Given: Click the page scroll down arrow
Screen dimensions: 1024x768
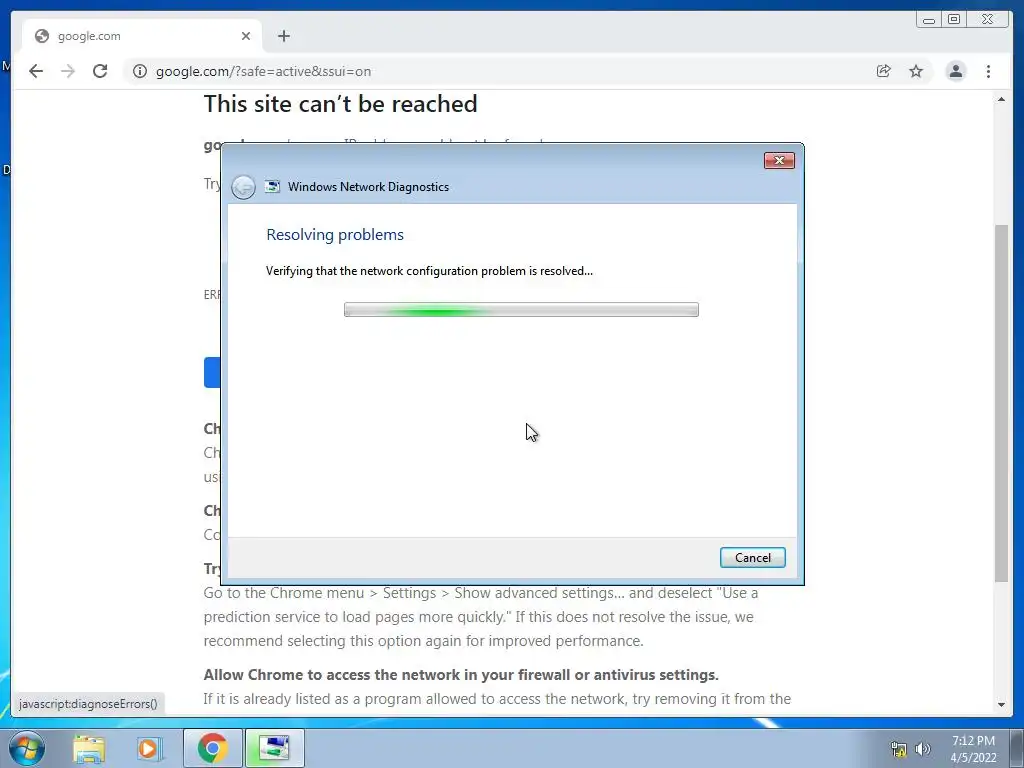Looking at the screenshot, I should [x=1001, y=705].
